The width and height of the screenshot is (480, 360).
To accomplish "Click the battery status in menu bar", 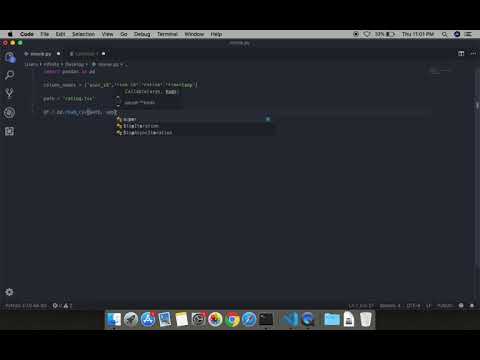I will (x=385, y=34).
